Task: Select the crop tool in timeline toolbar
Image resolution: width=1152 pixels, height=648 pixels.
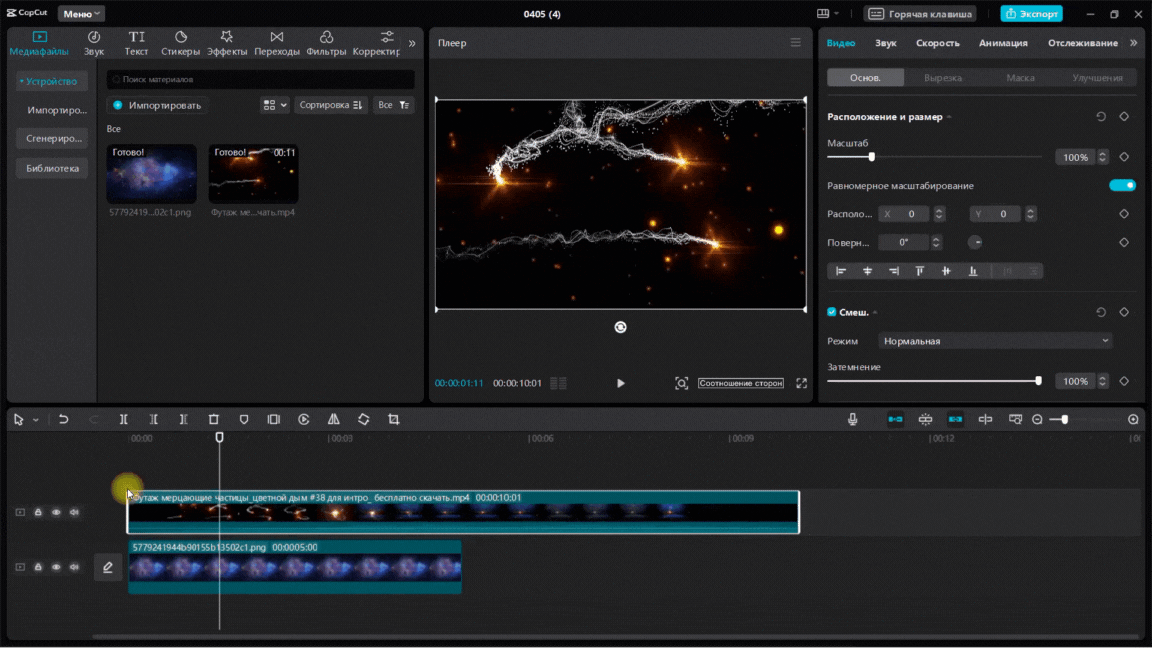Action: click(393, 420)
